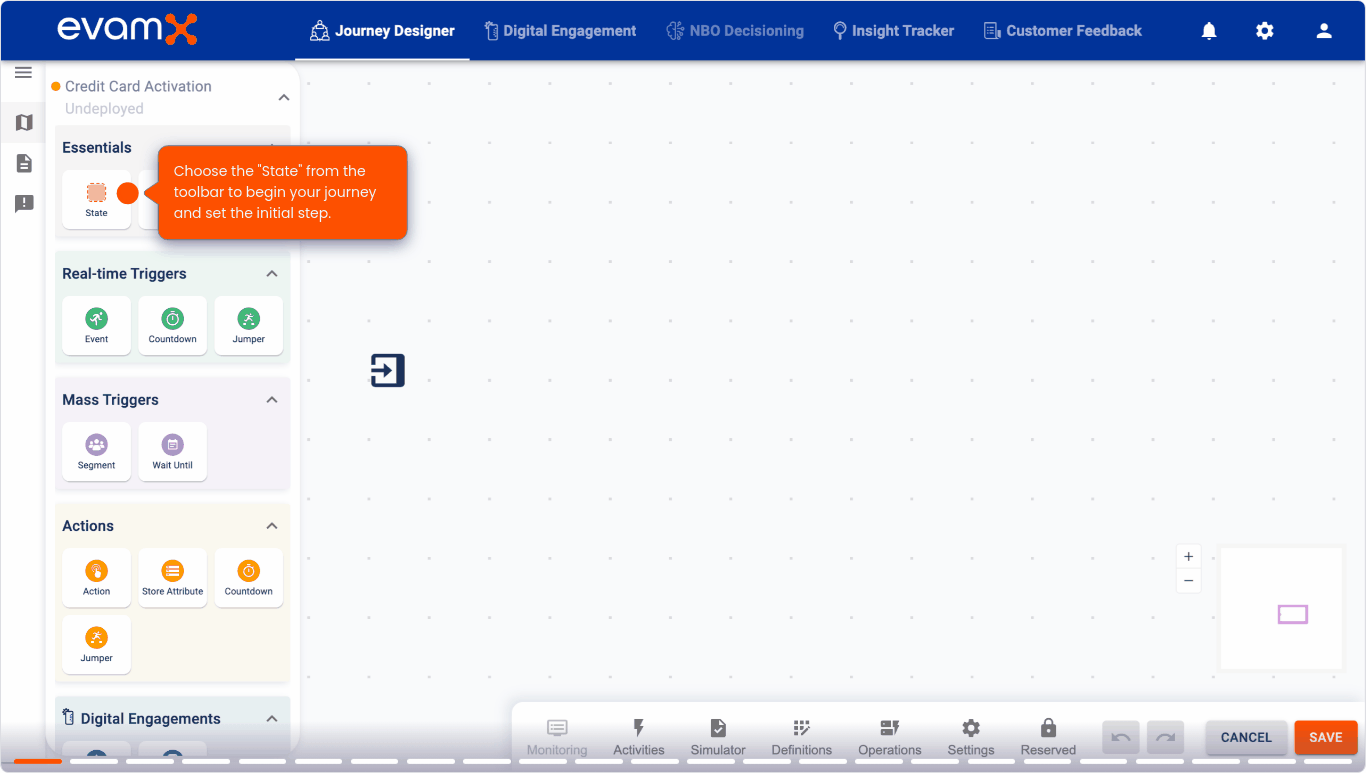Switch to the Digital Engagement tab

pyautogui.click(x=560, y=31)
